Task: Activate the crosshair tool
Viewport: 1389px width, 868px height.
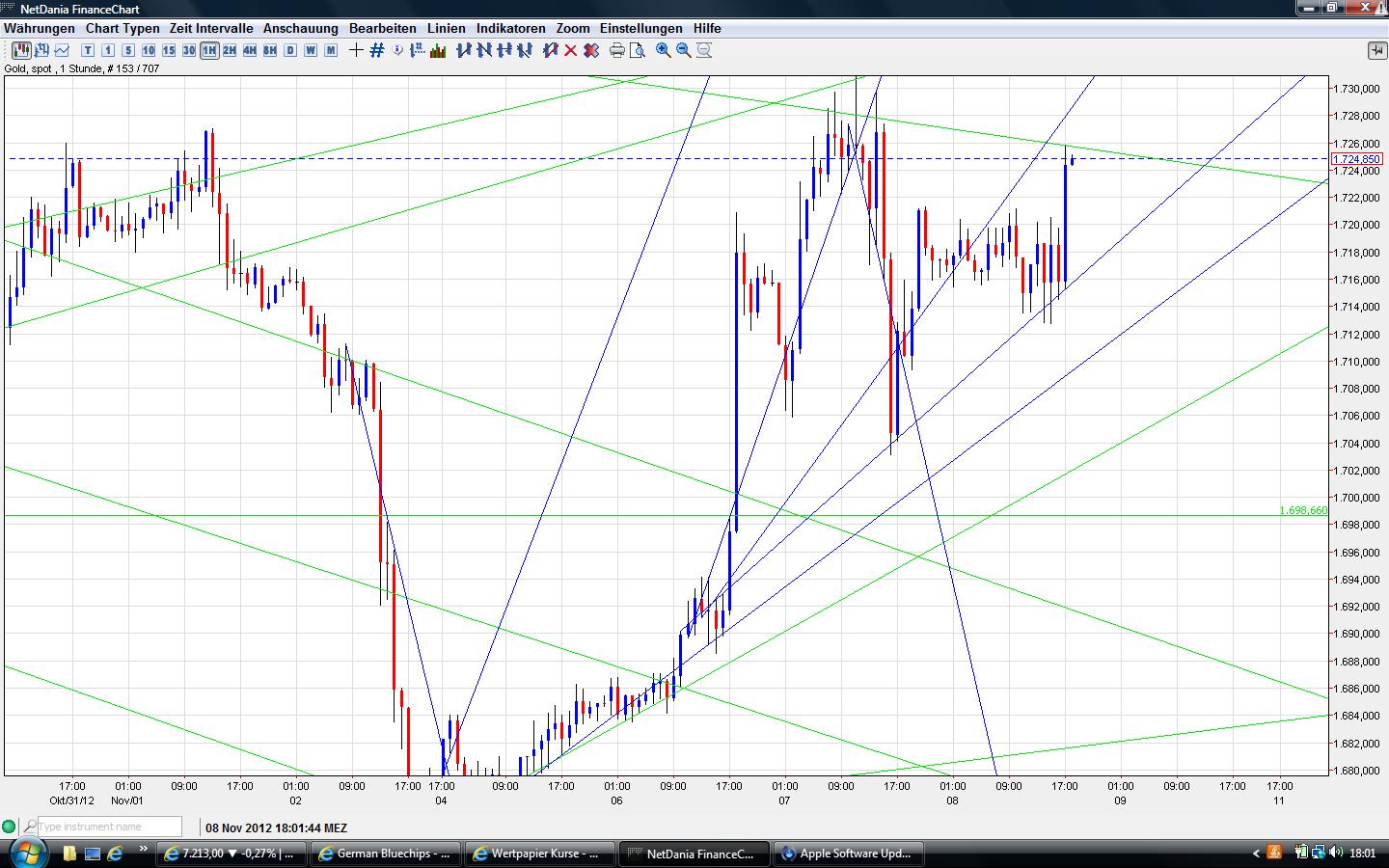Action: [356, 50]
